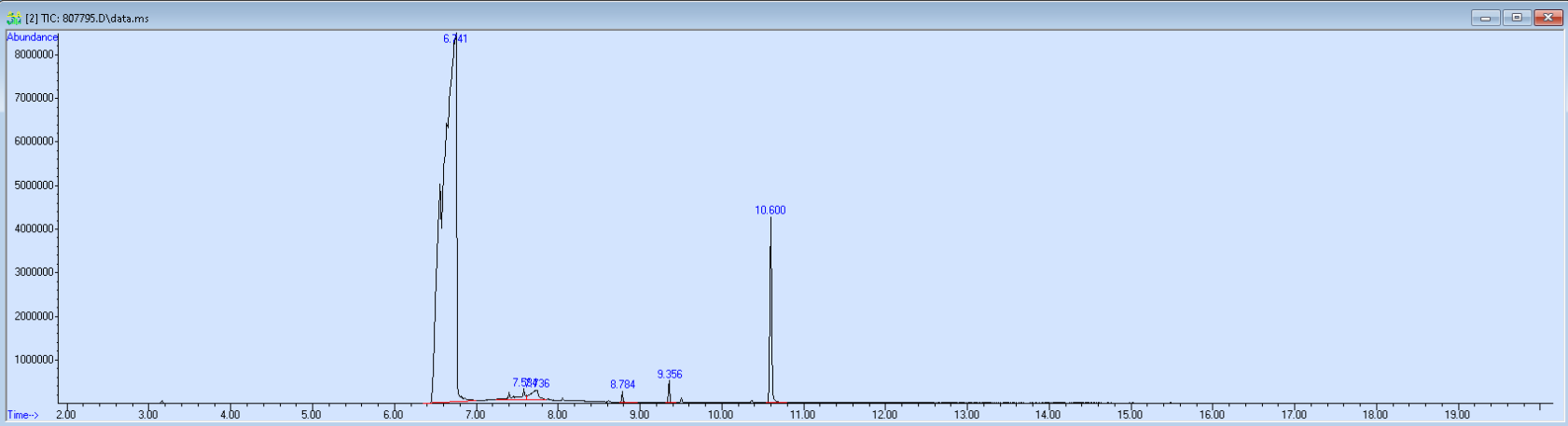Click the 6000000 abundance tick value
Image resolution: width=1568 pixels, height=426 pixels.
34,142
